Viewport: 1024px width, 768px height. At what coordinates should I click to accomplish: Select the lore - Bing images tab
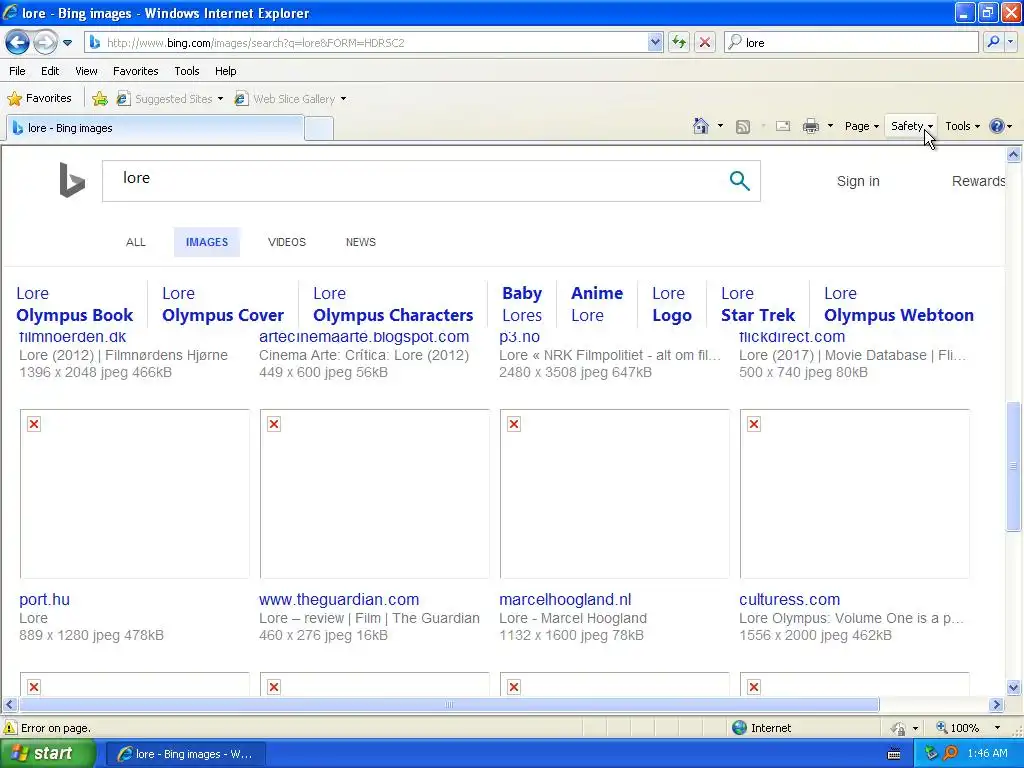pyautogui.click(x=155, y=128)
